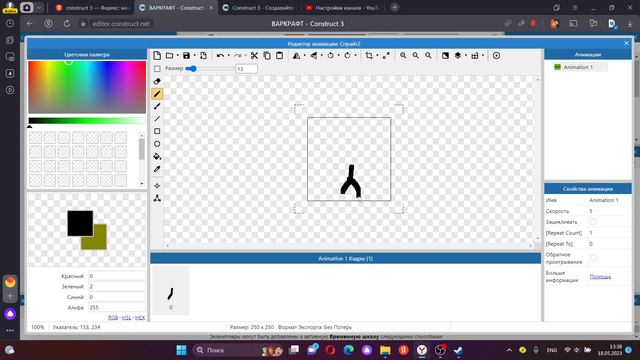Toggle the background brightness icon

(x=445, y=56)
